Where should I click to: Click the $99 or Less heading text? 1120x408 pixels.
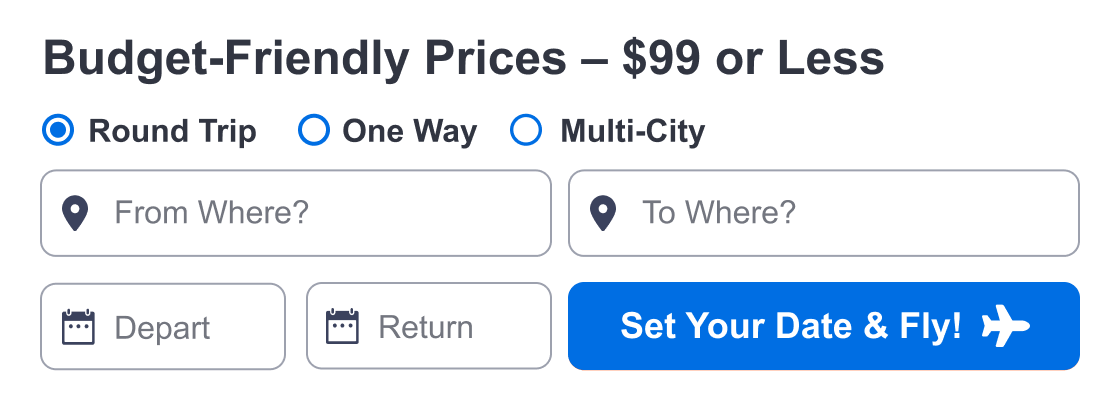(754, 58)
